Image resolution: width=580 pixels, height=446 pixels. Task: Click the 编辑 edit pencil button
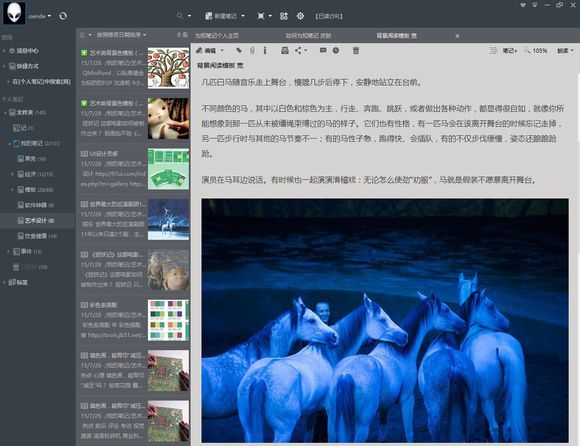[x=206, y=51]
